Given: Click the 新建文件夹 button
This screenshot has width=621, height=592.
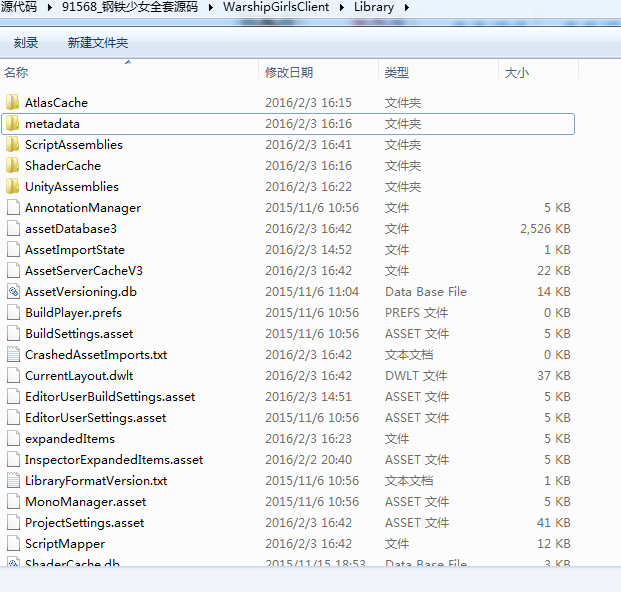Looking at the screenshot, I should [98, 43].
